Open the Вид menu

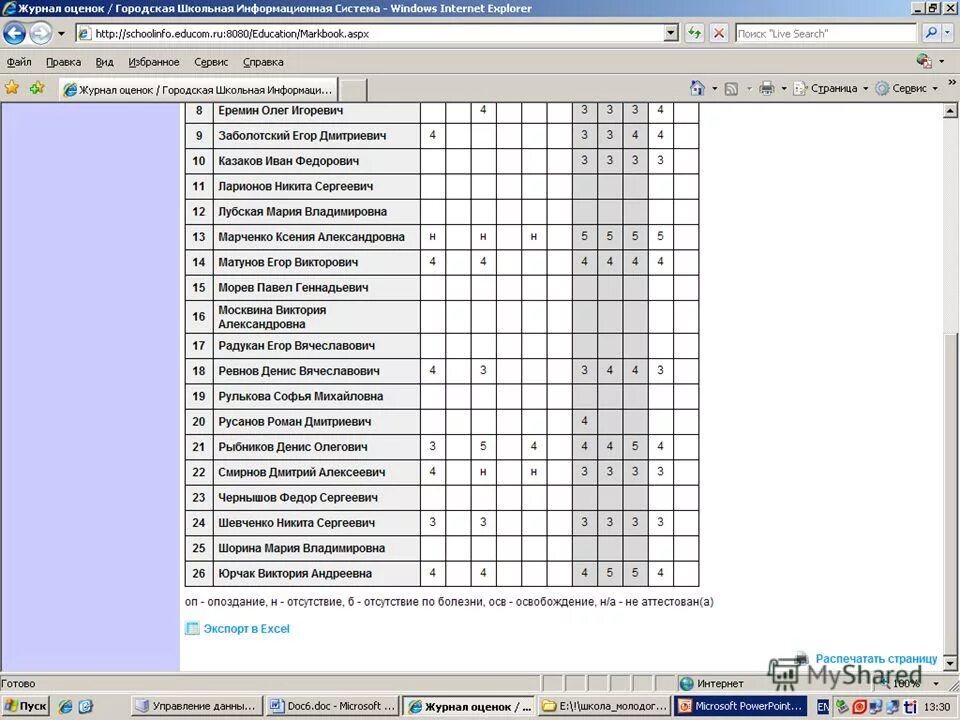click(104, 62)
